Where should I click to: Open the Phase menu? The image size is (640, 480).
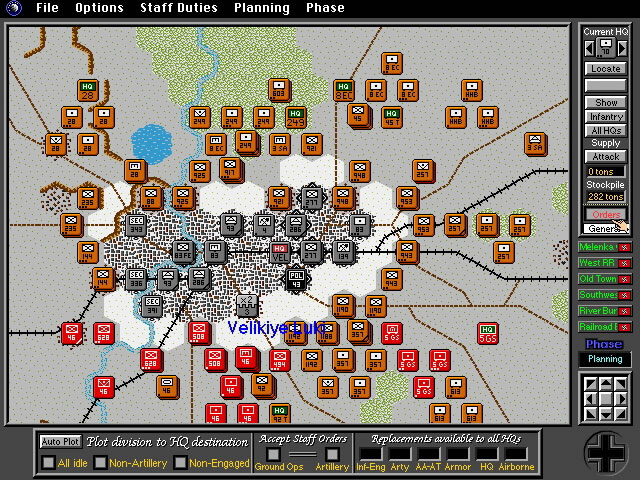coord(325,8)
